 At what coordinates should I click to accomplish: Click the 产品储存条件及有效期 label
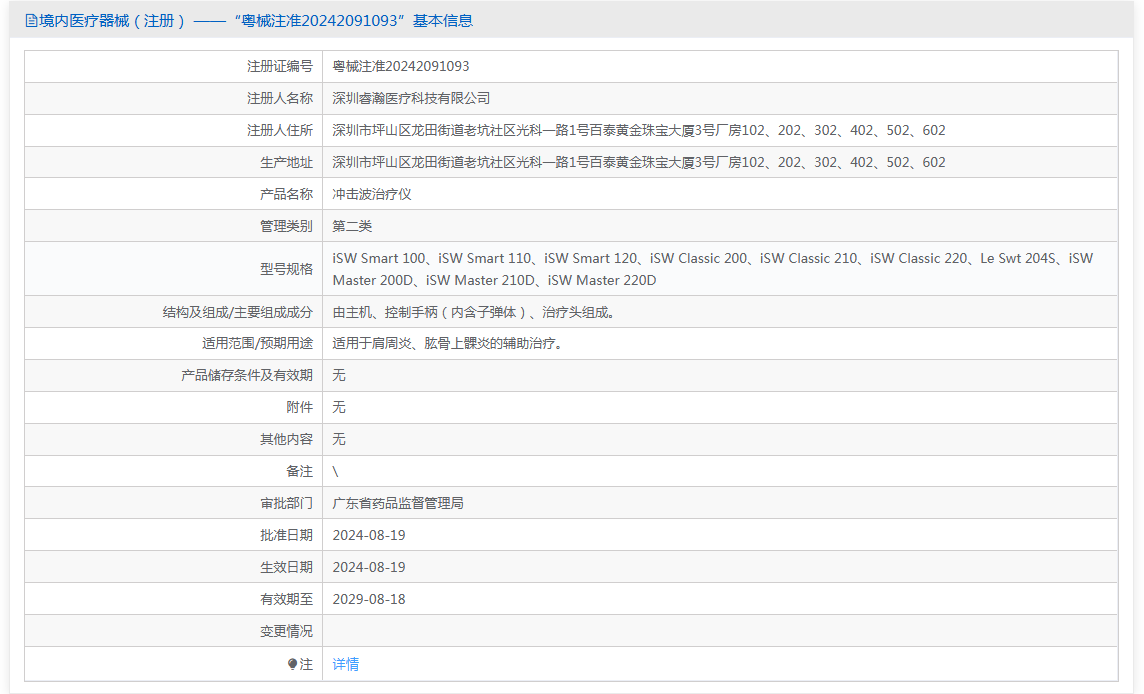(247, 376)
